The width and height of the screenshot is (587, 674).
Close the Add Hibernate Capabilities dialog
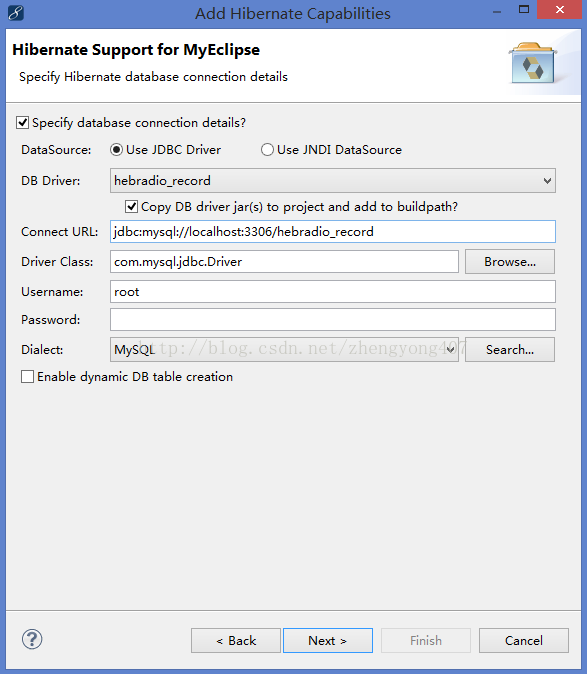[x=559, y=9]
